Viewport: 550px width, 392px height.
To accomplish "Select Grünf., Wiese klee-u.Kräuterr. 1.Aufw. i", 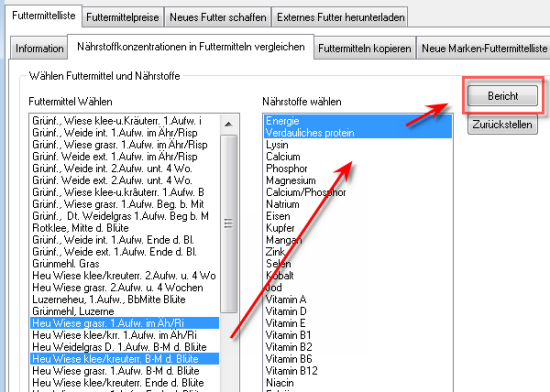I will pos(125,121).
